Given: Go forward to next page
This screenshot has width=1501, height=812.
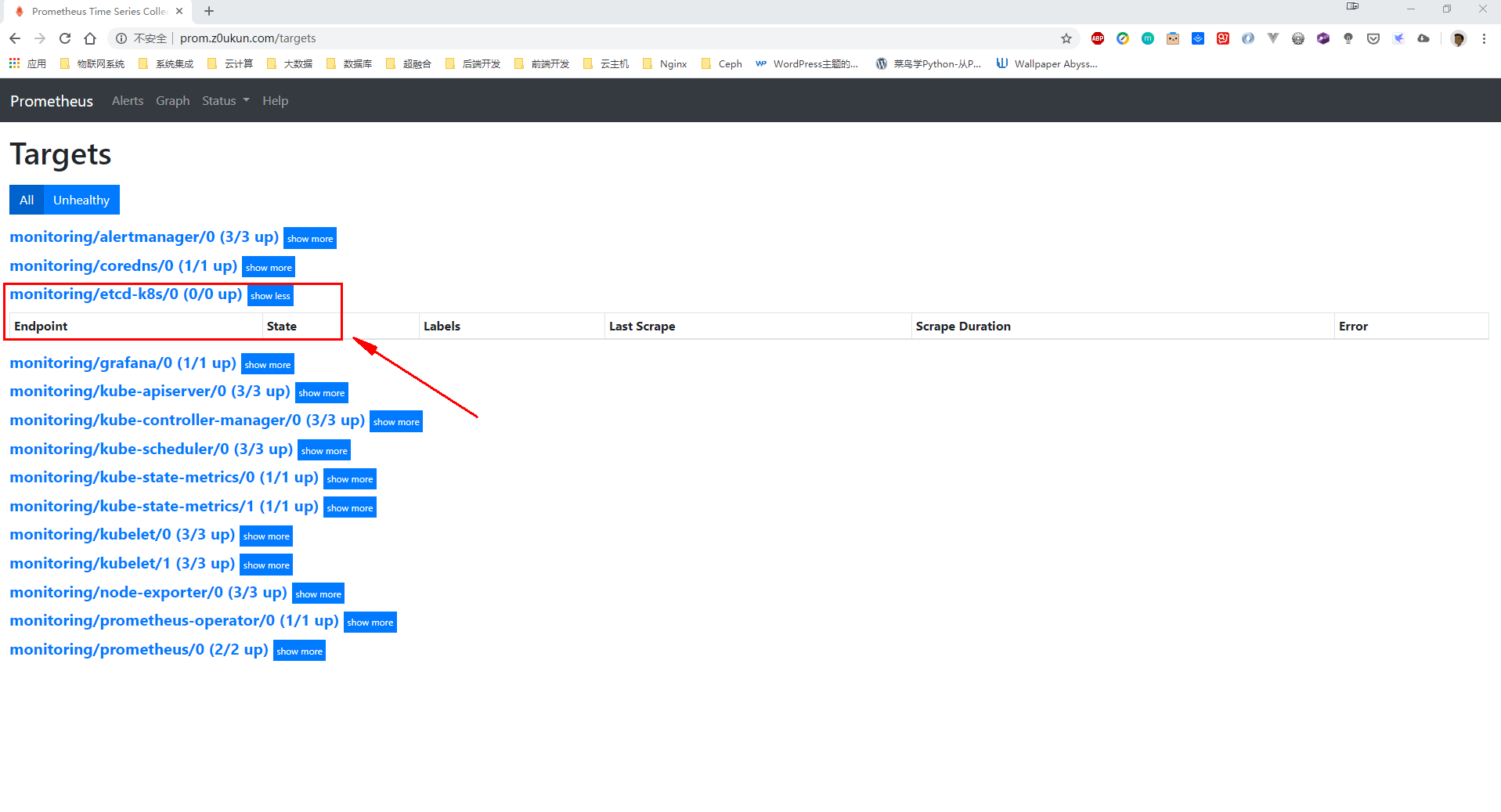Looking at the screenshot, I should (x=40, y=38).
